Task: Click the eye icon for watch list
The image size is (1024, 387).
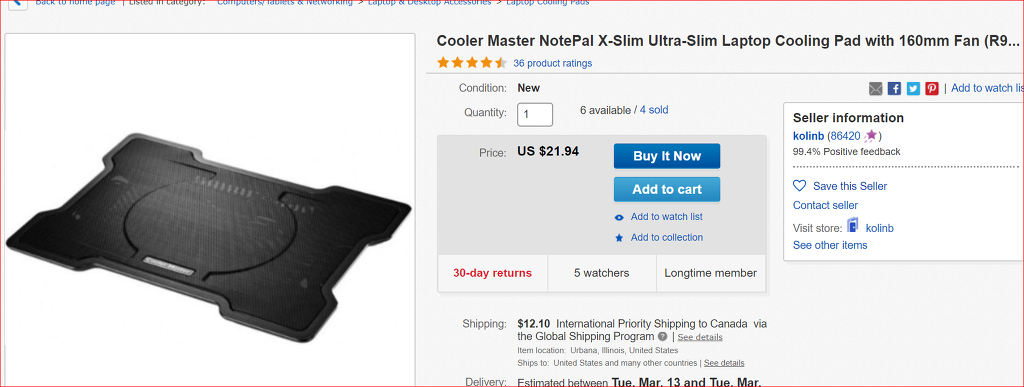Action: [619, 217]
